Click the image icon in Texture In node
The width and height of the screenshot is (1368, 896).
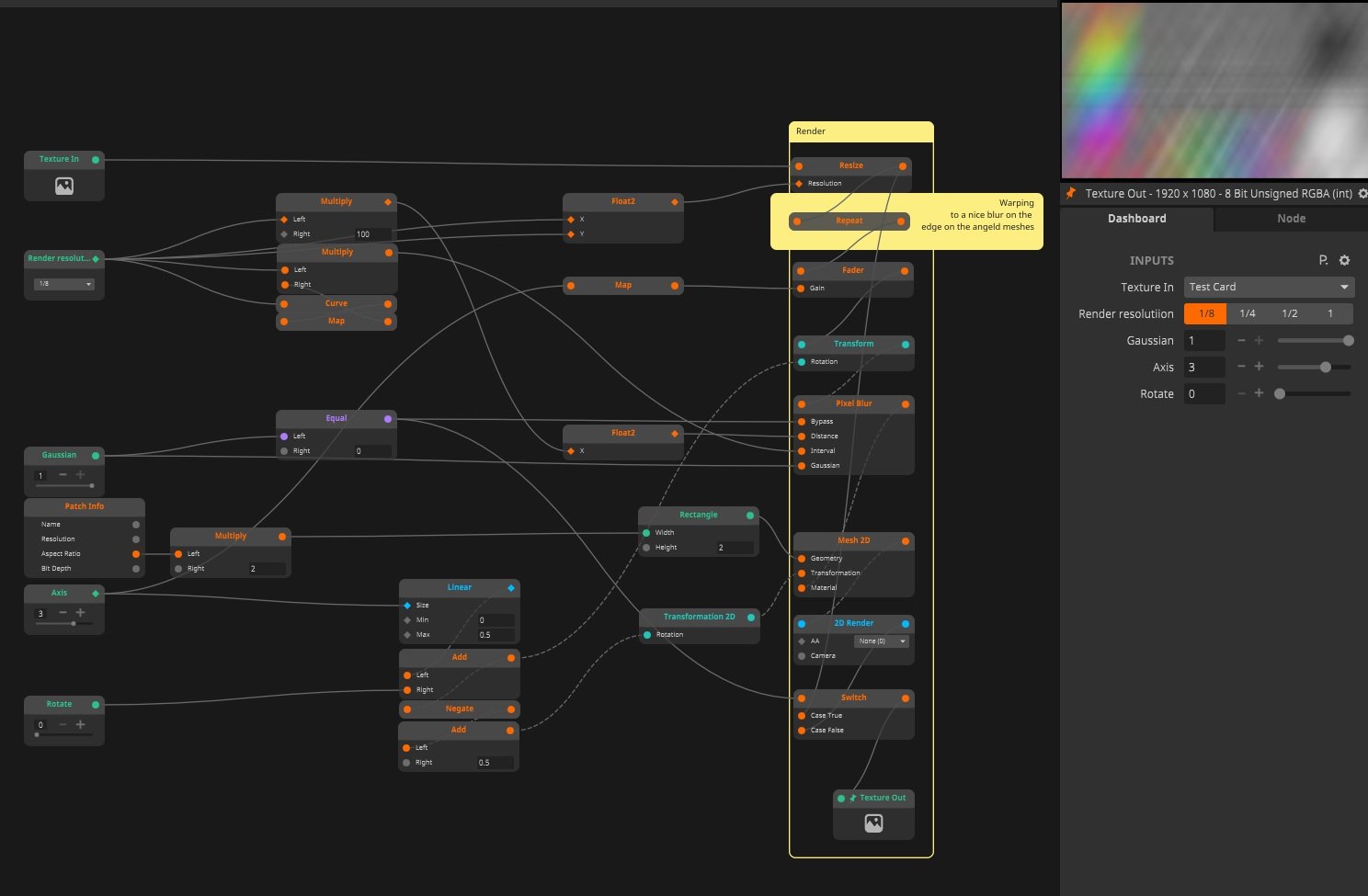(64, 186)
